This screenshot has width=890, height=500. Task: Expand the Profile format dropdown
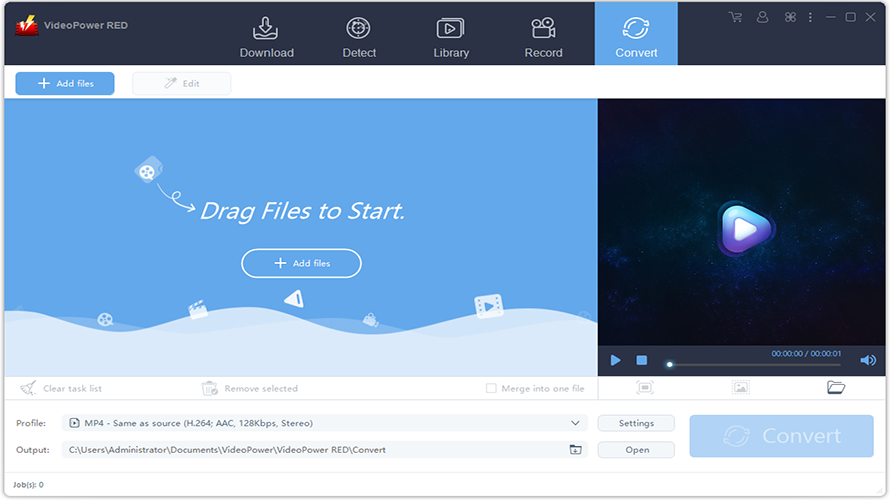(x=575, y=423)
